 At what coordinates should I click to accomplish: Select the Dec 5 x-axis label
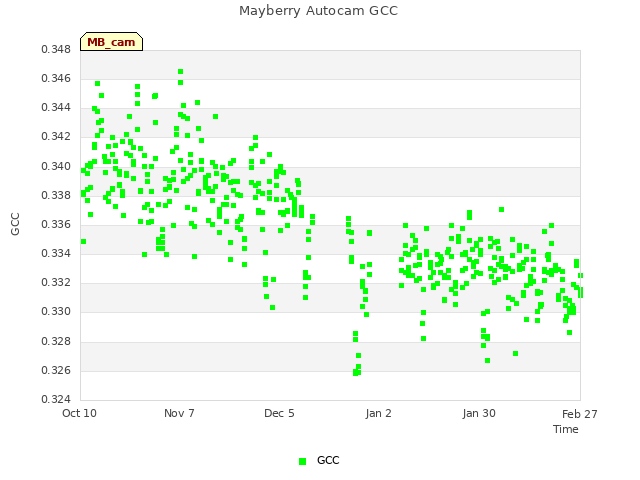pyautogui.click(x=279, y=413)
